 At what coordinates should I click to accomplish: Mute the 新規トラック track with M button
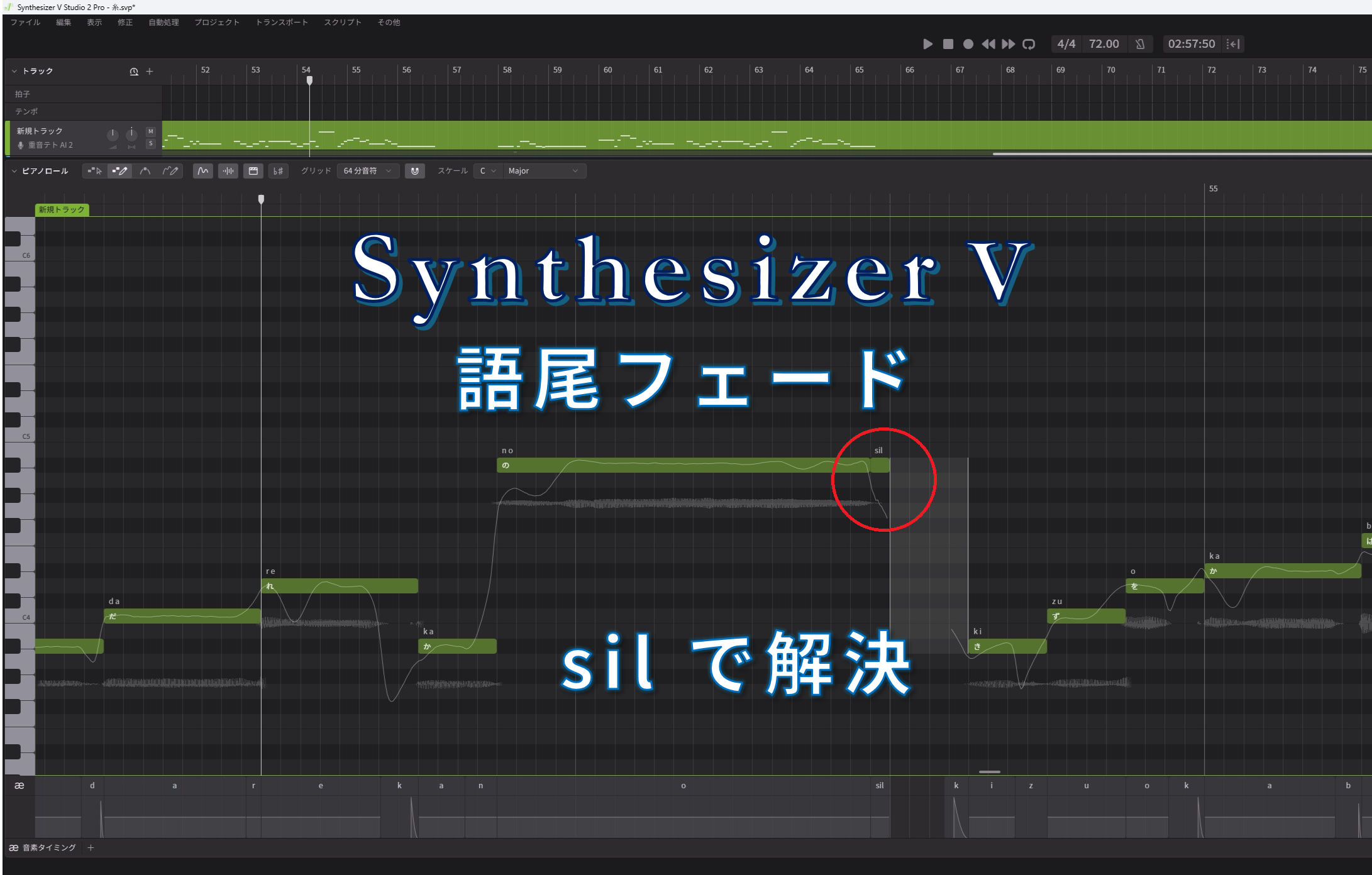pos(150,132)
